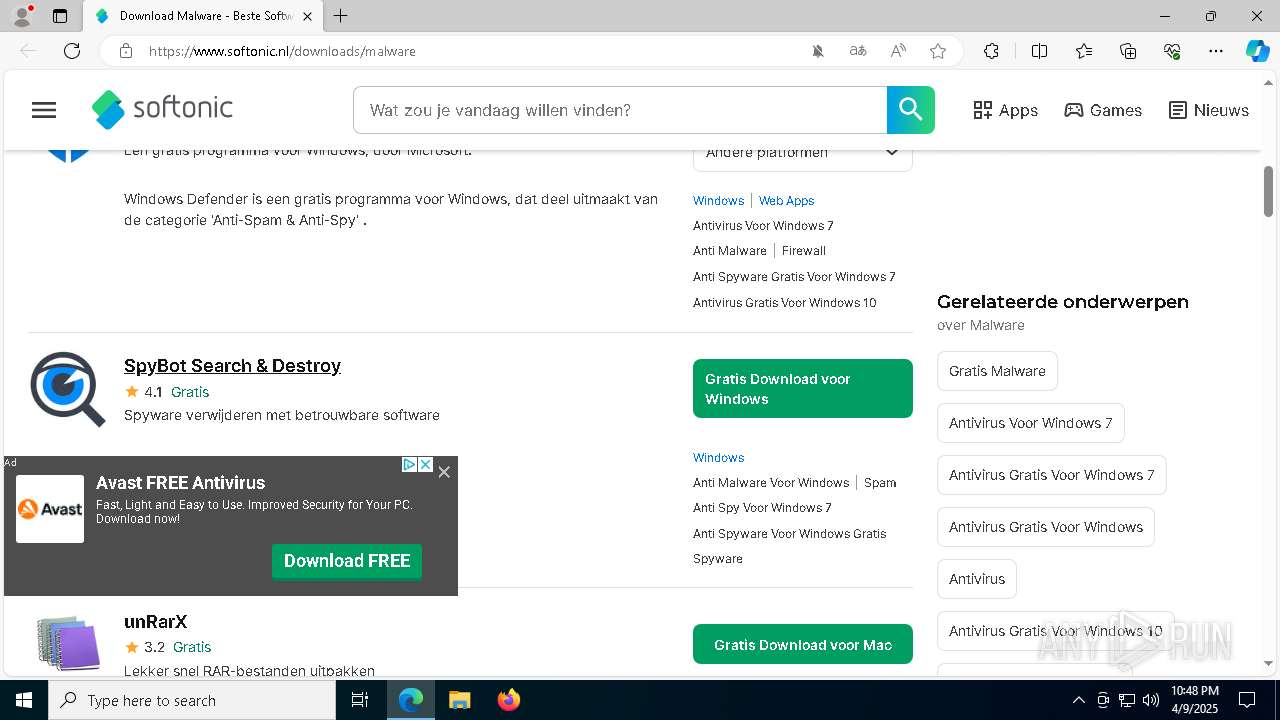The height and width of the screenshot is (720, 1280).
Task: Refresh the page in Edge
Action: pos(72,51)
